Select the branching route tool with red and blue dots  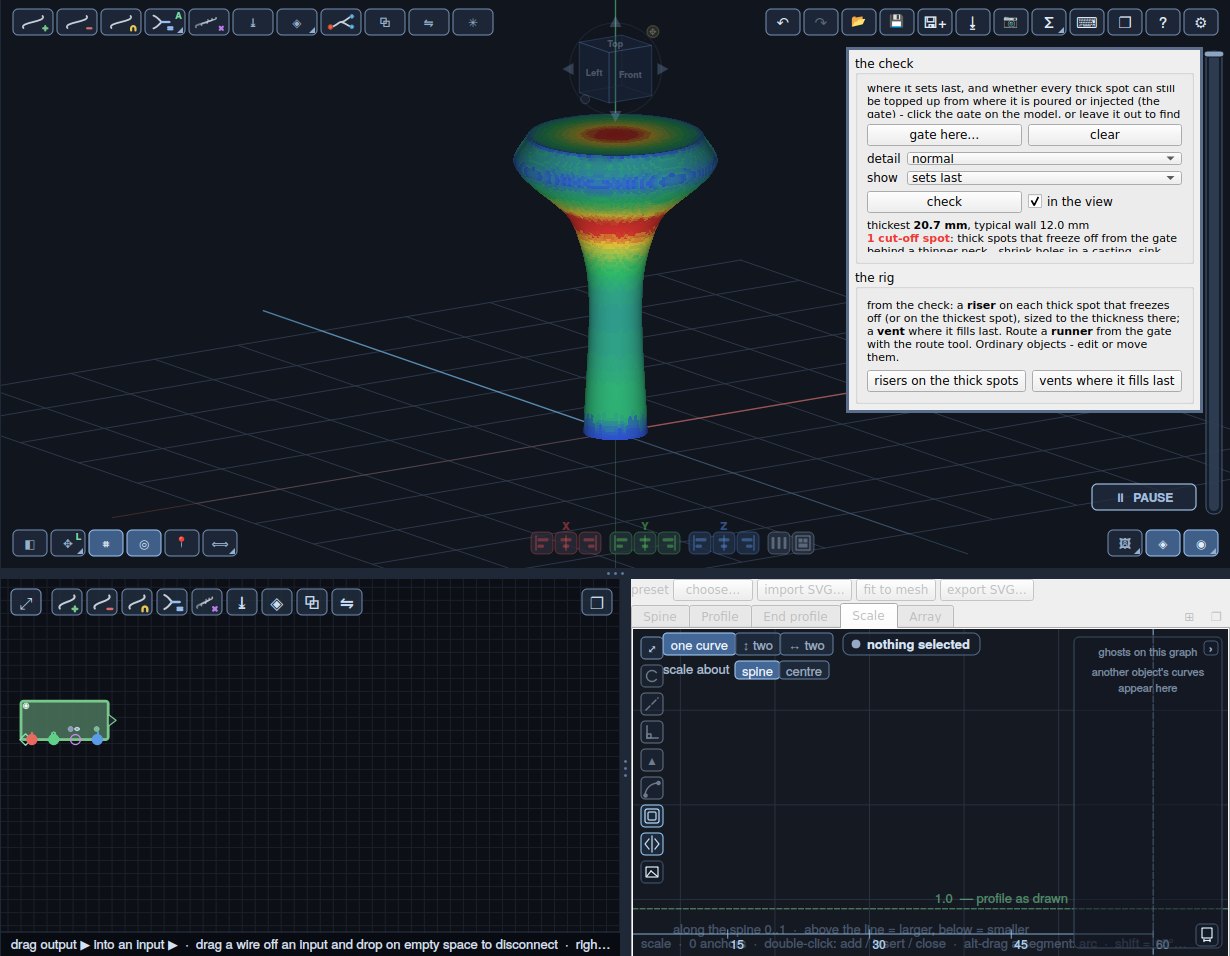tap(341, 22)
